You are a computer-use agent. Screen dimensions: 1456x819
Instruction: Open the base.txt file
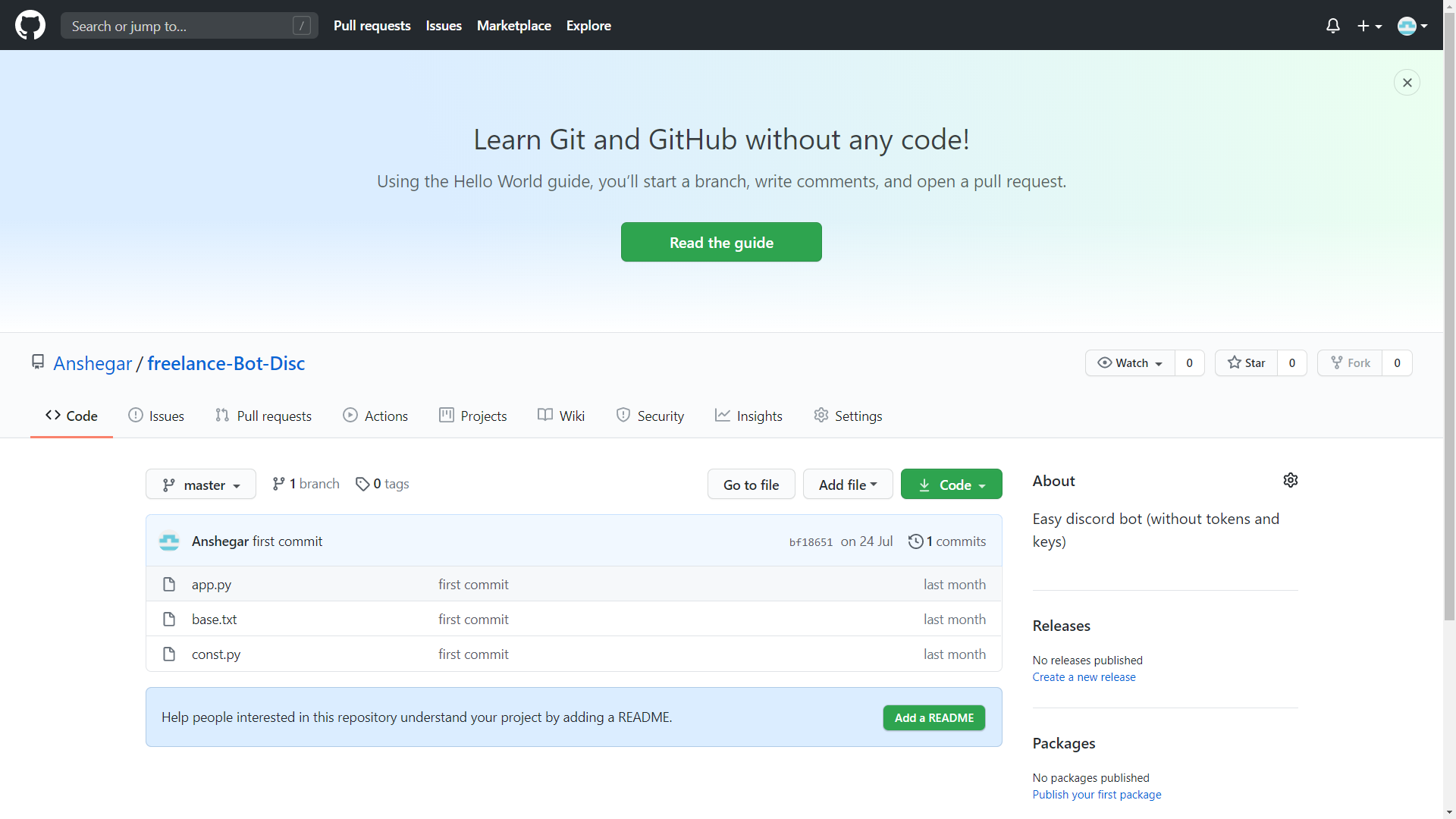(x=214, y=620)
